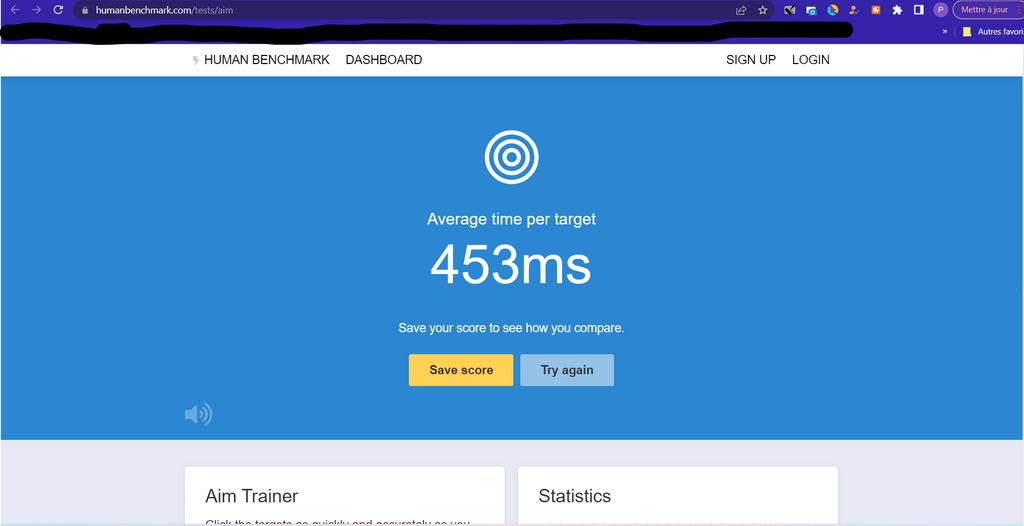The height and width of the screenshot is (526, 1024).
Task: Open the Autres favoris bookmarks folder
Action: [992, 31]
